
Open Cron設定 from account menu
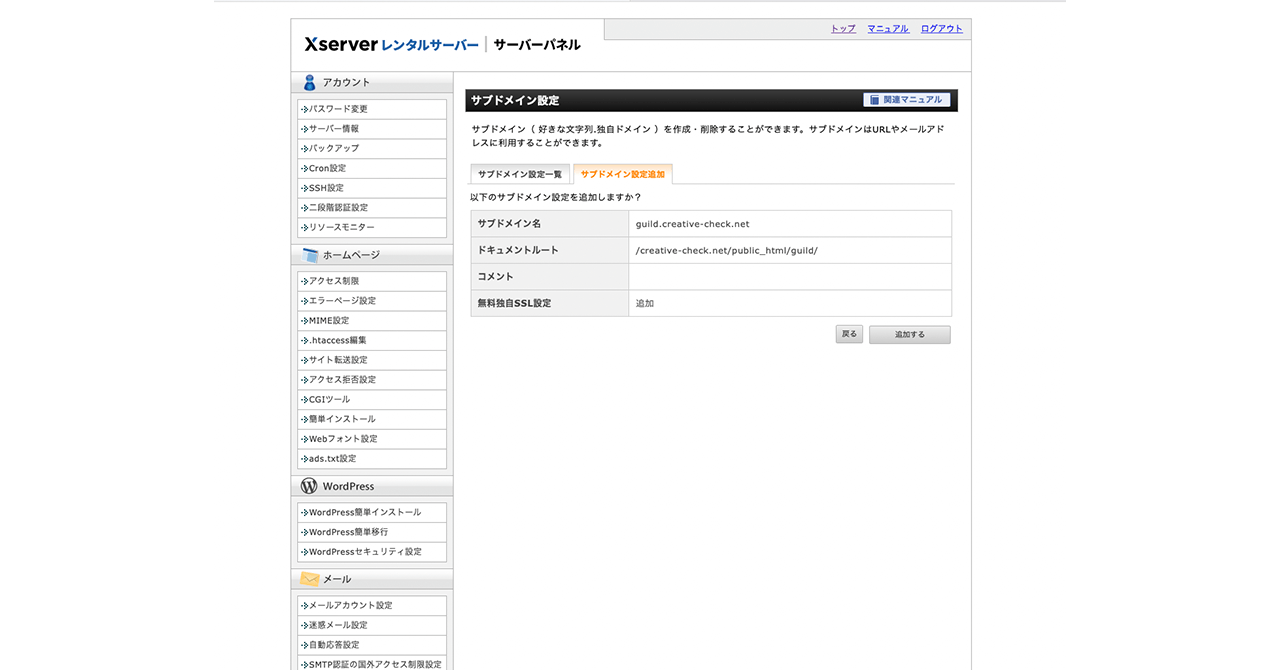327,168
